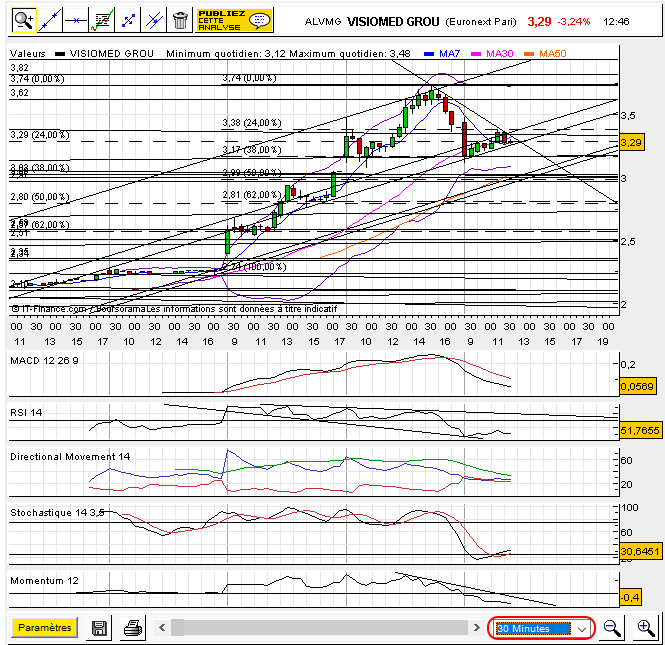
Task: Click the -3,24% change value
Action: click(573, 22)
